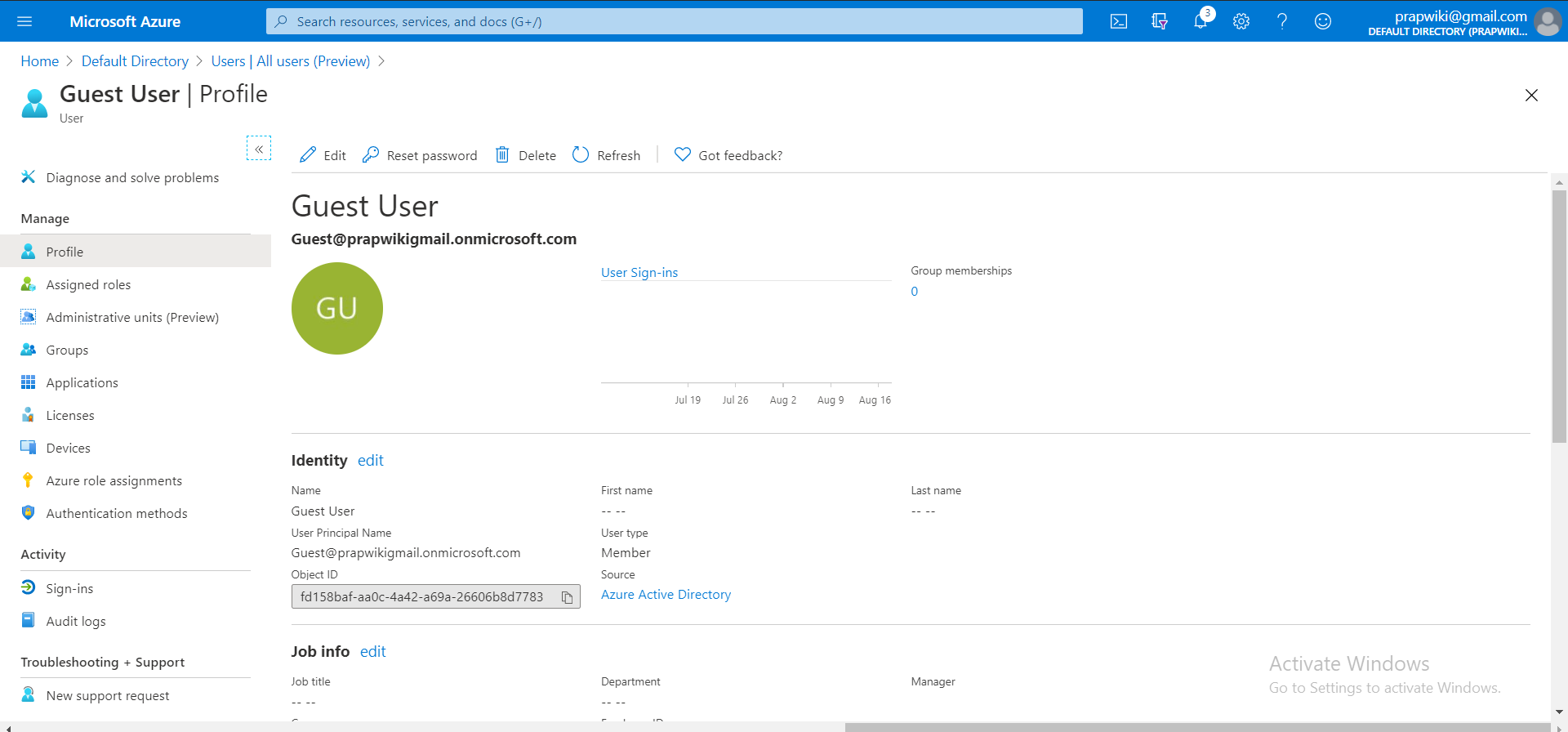Go to Home breadcrumb
This screenshot has height=732, width=1568.
(x=39, y=61)
